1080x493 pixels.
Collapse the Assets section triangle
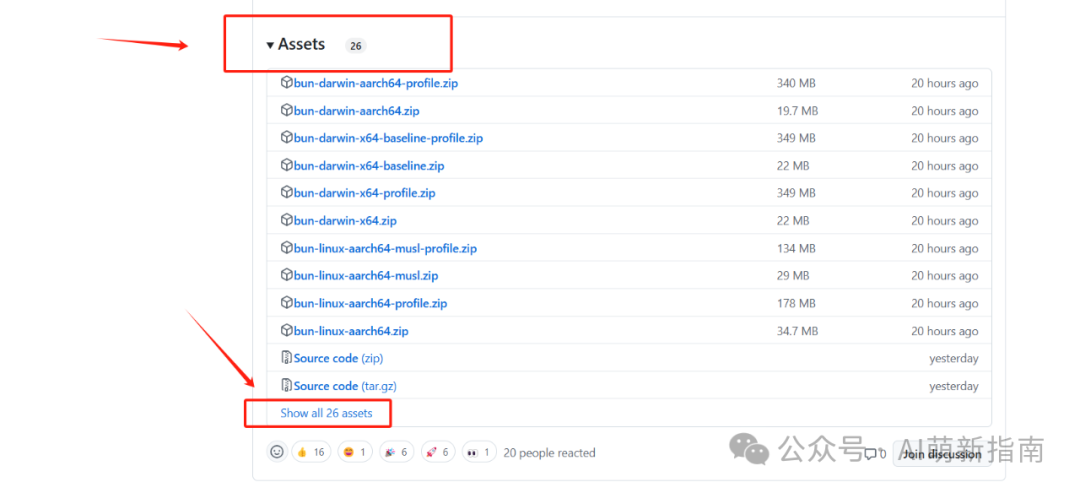click(x=270, y=45)
